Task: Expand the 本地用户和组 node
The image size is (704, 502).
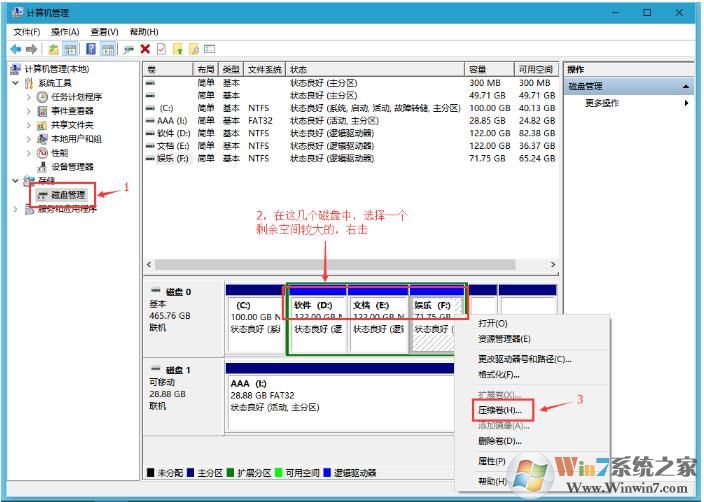Action: coord(28,139)
